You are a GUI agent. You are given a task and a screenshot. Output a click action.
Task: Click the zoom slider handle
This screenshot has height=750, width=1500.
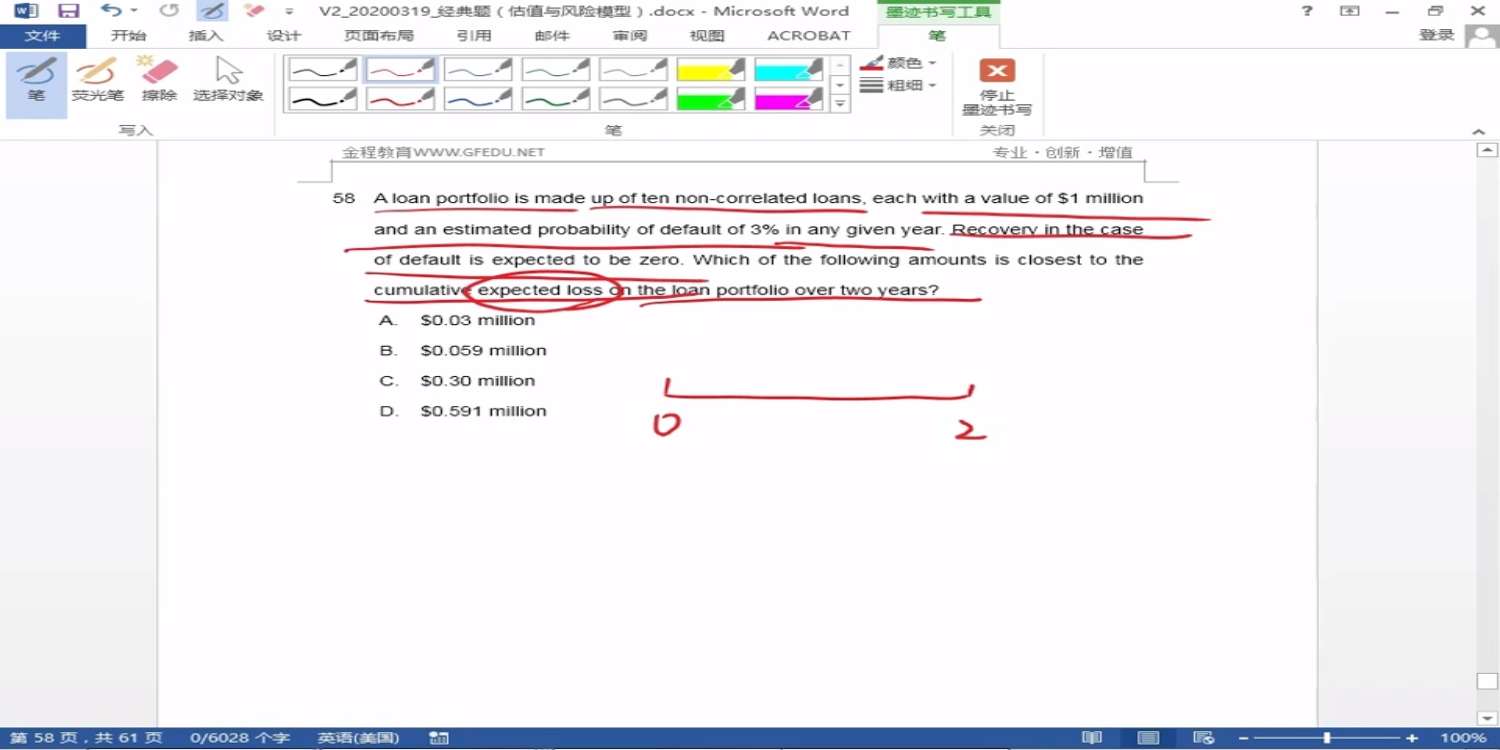click(1327, 738)
